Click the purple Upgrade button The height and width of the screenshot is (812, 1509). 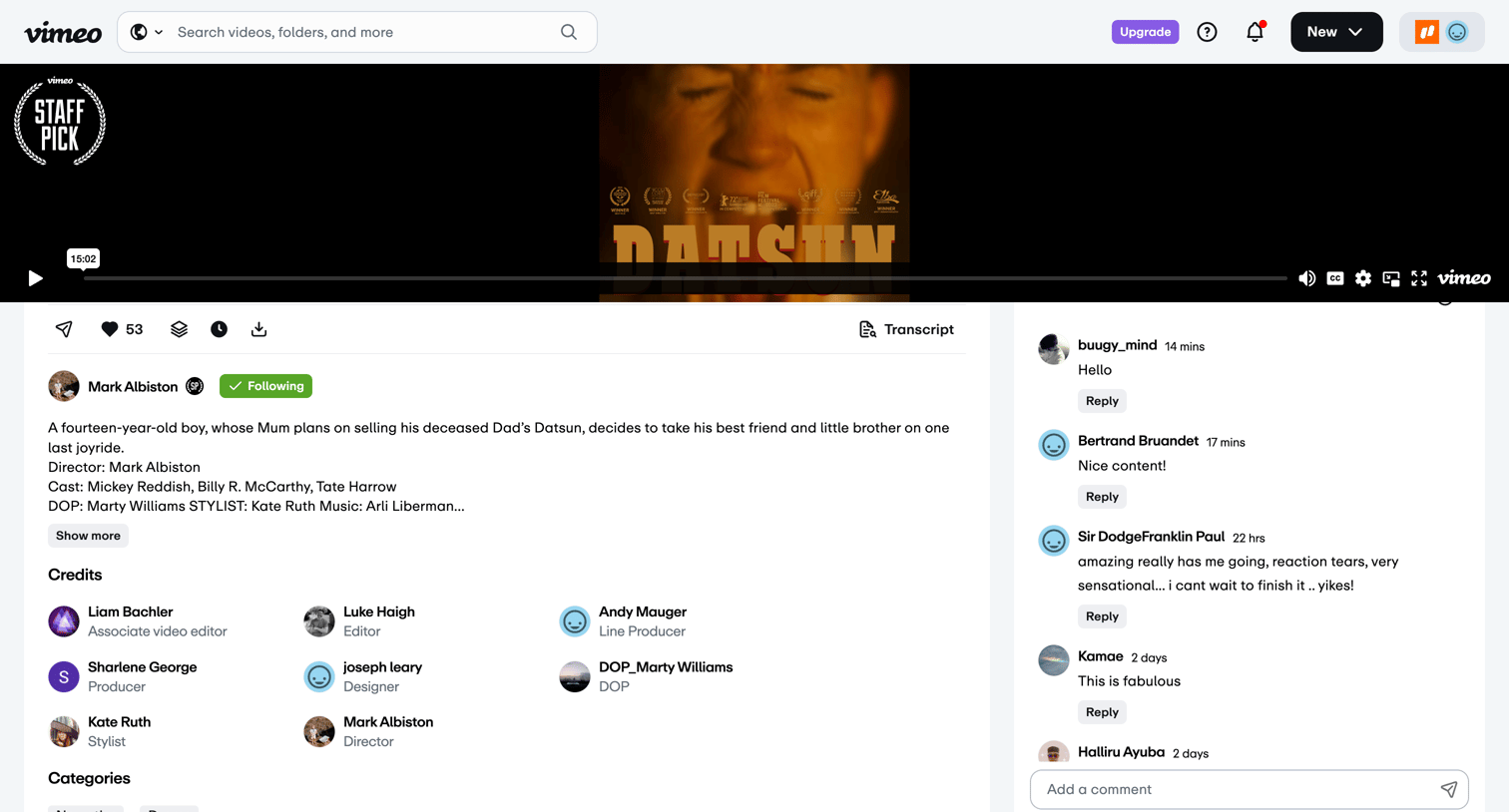pyautogui.click(x=1145, y=32)
